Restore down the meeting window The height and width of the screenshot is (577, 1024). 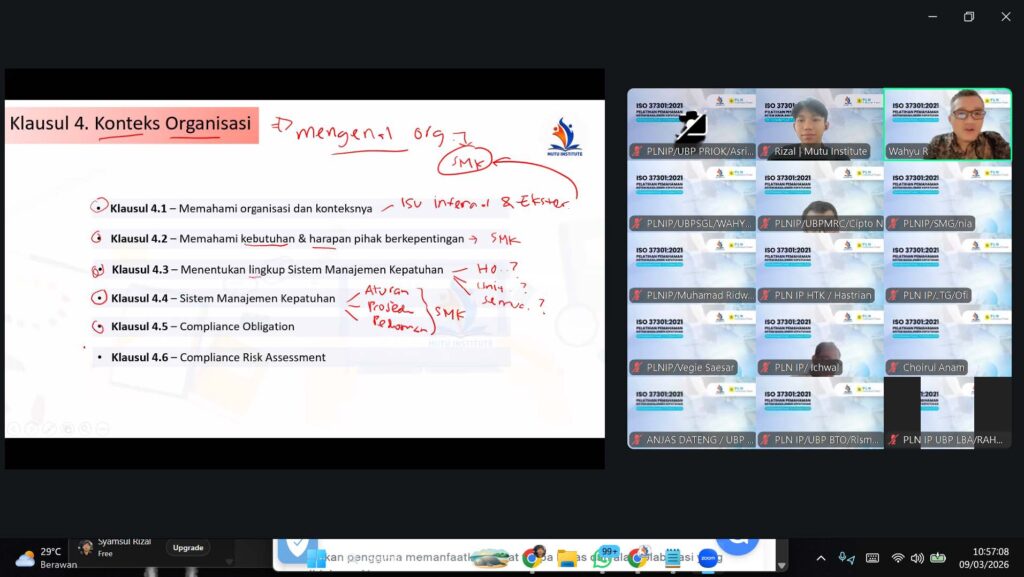(968, 16)
